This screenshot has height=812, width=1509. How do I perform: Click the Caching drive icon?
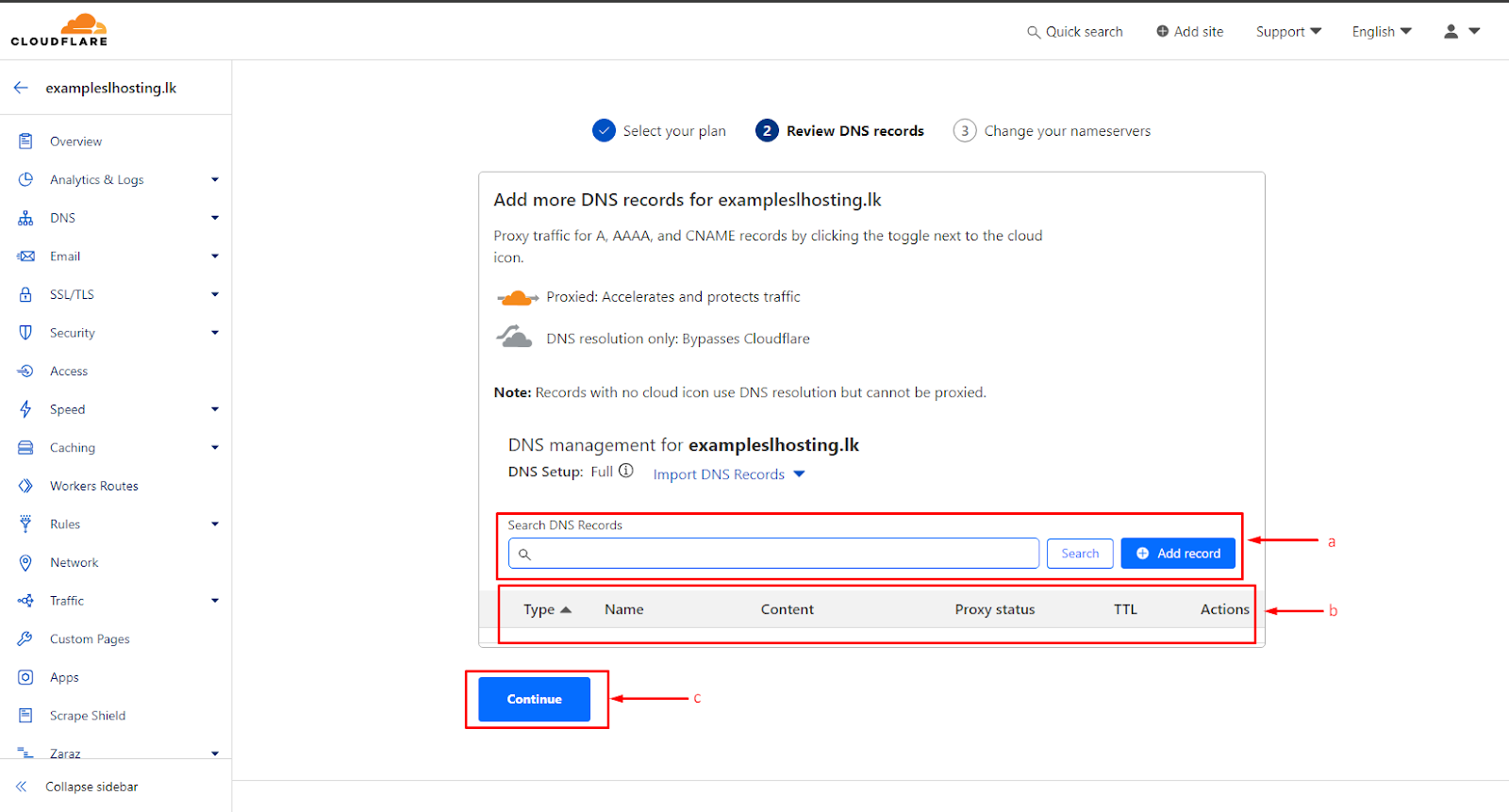[25, 448]
